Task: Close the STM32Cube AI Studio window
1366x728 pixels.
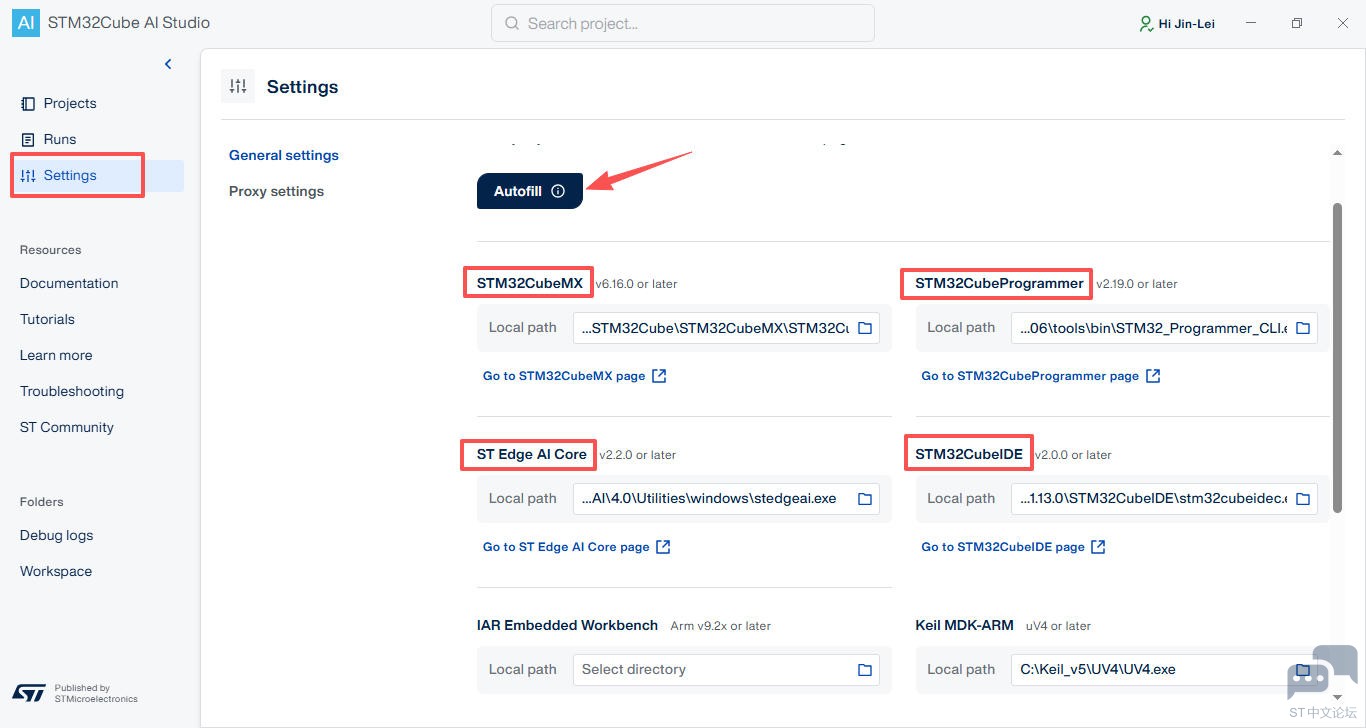Action: (x=1342, y=23)
